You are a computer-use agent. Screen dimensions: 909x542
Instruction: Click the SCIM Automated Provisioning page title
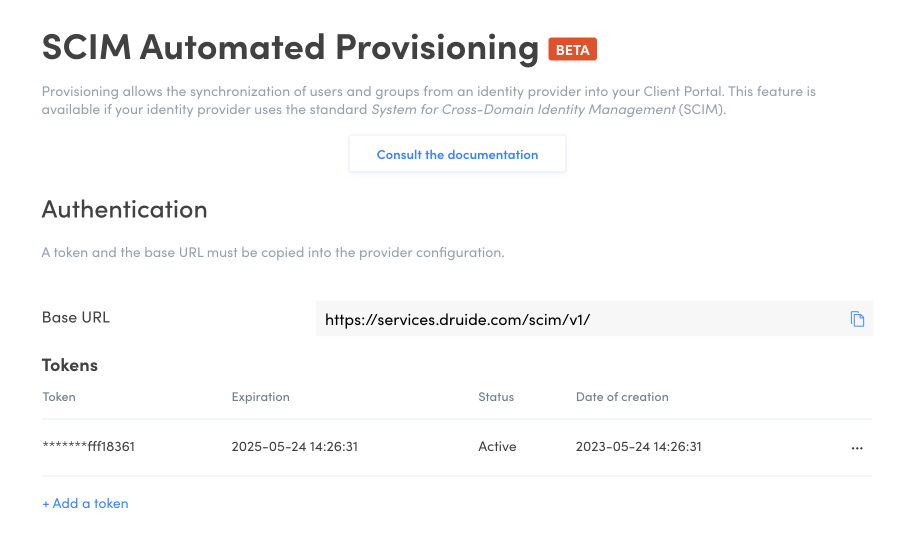pyautogui.click(x=290, y=48)
